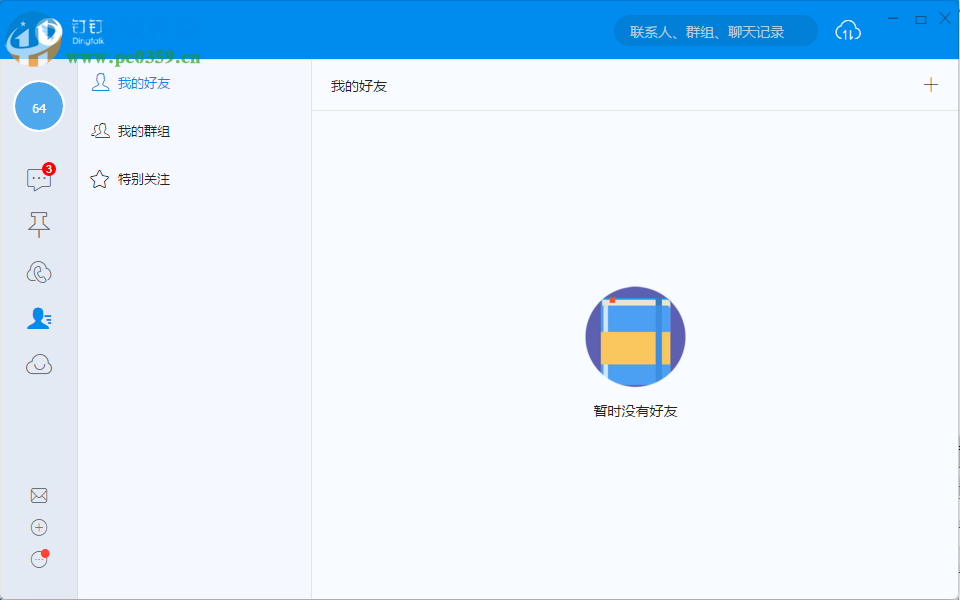Click the plus icon to add a friend
Viewport: 960px width, 600px height.
[931, 85]
